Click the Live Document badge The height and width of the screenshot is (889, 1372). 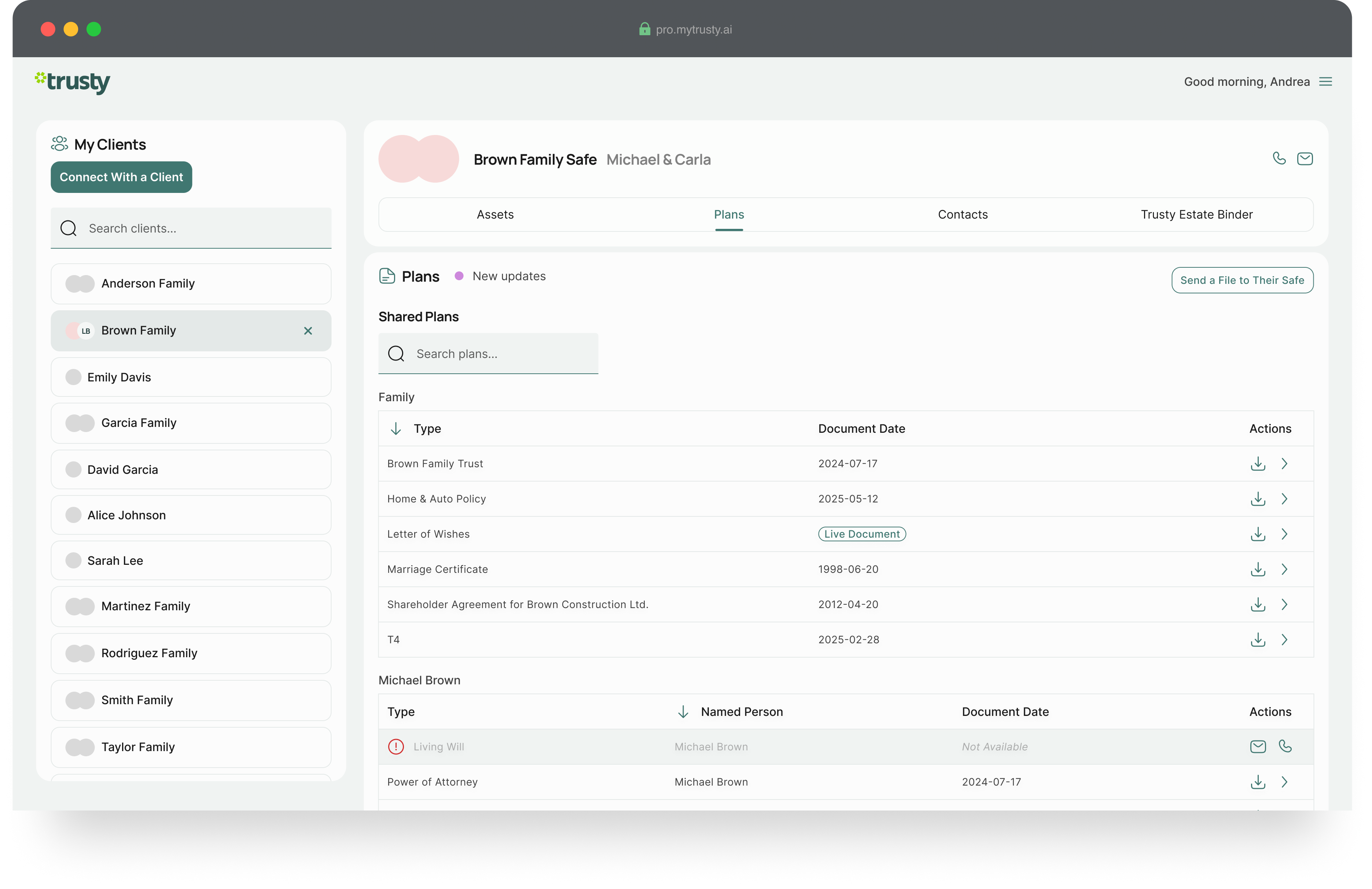(x=861, y=534)
